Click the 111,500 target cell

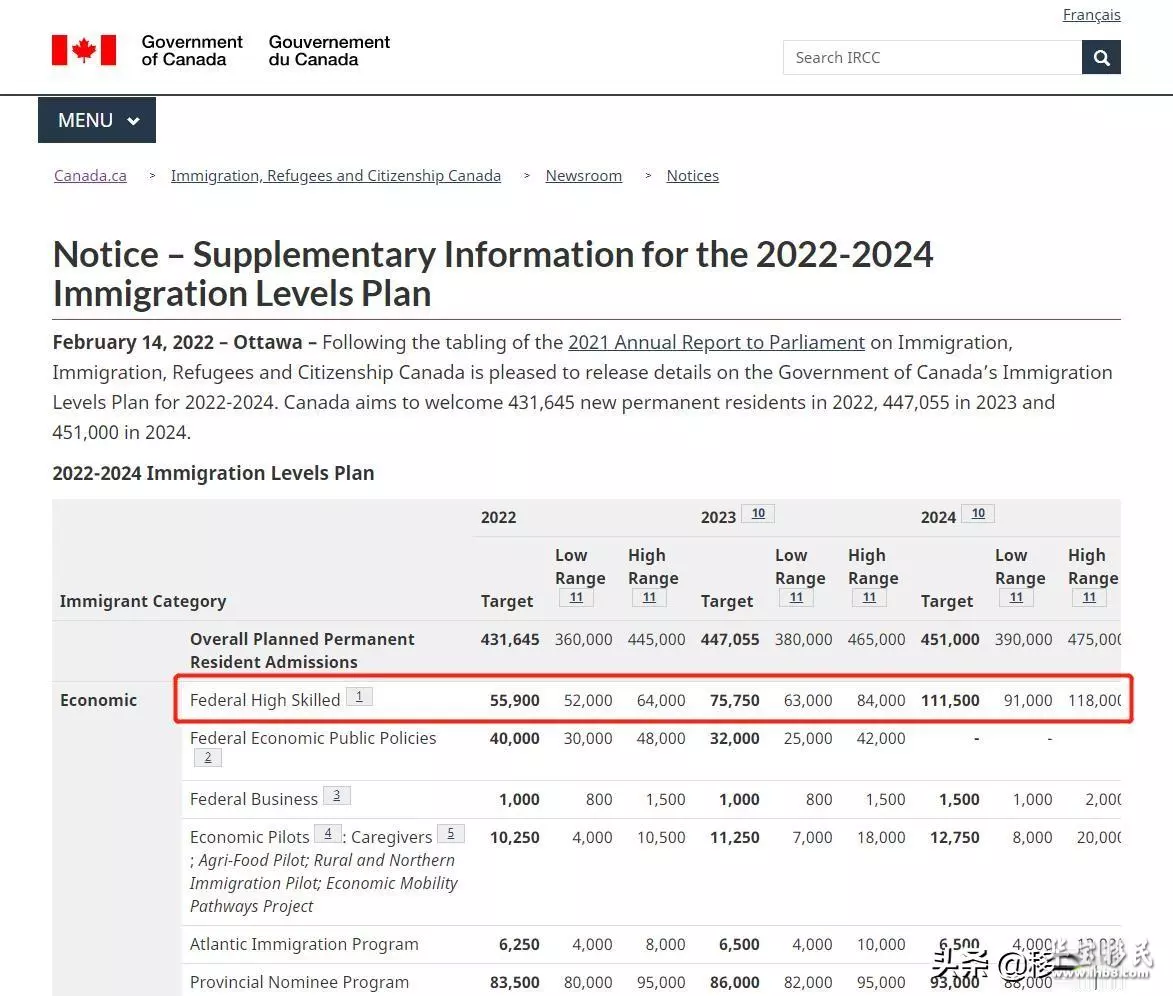tap(950, 700)
